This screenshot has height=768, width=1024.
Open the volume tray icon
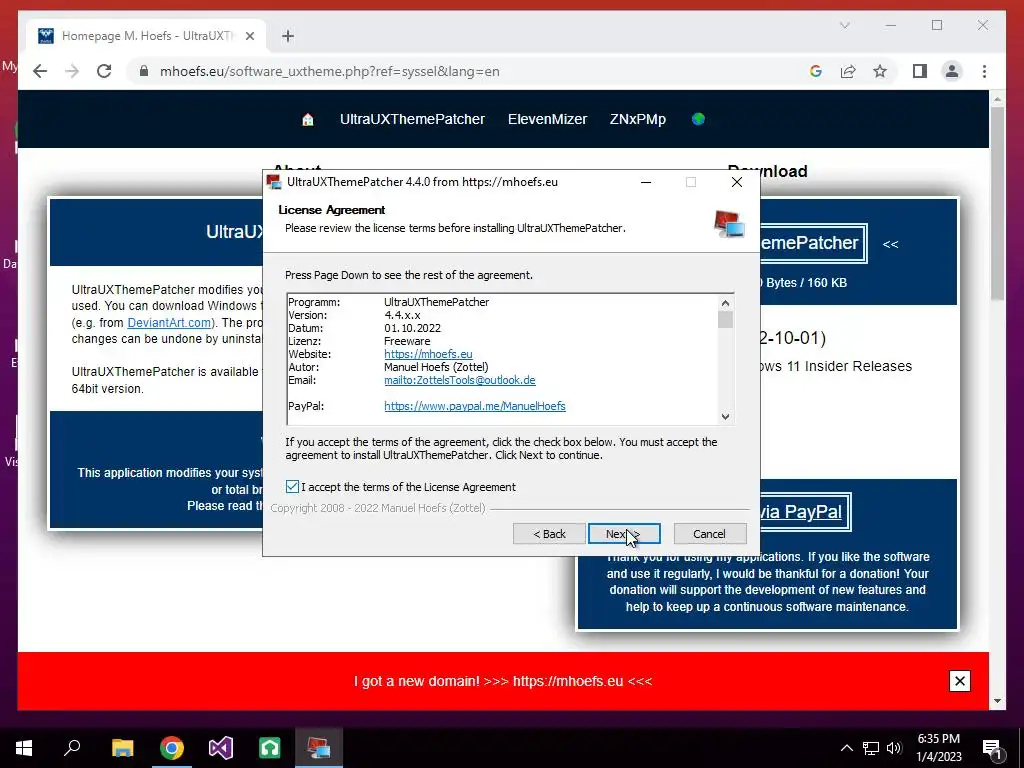(x=894, y=748)
